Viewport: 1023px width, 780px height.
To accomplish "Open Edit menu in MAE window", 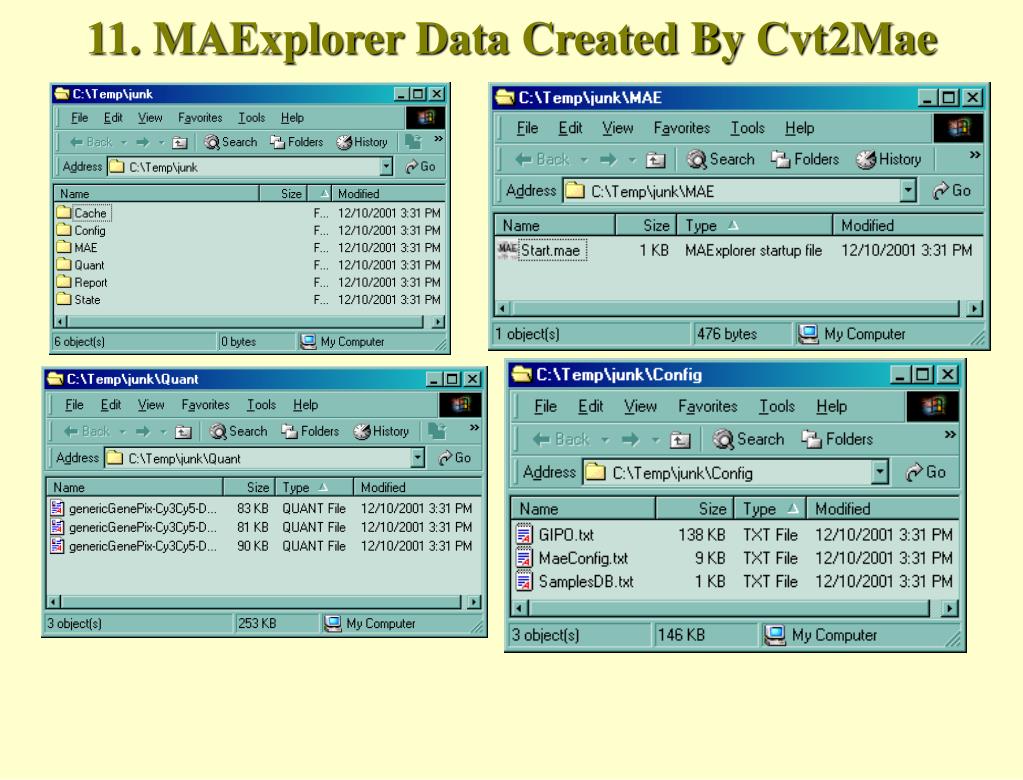I will (x=570, y=128).
